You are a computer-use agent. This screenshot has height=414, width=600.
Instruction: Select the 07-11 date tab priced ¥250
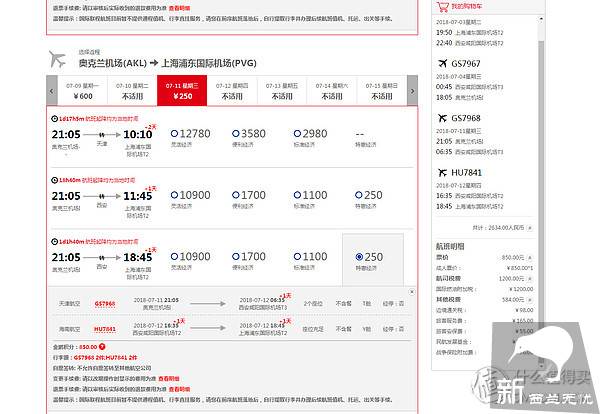coord(182,91)
